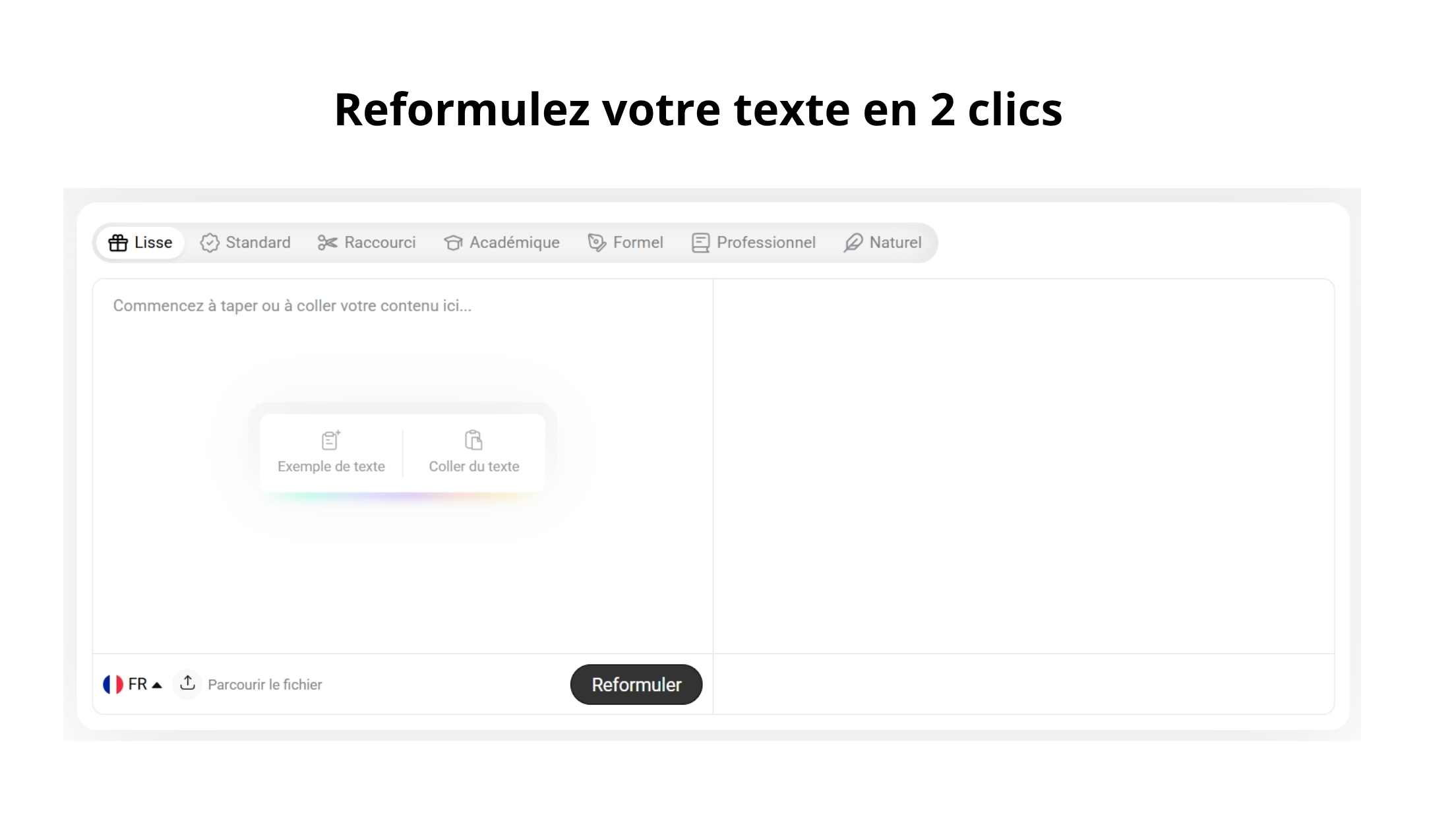Click the Parcourir le fichier link

[265, 685]
